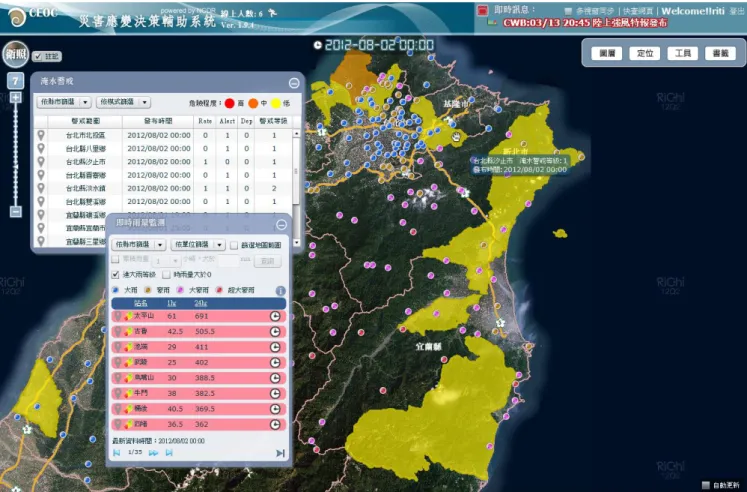Locate 台北市北投區 via its row pin icon
The image size is (747, 492).
point(41,135)
